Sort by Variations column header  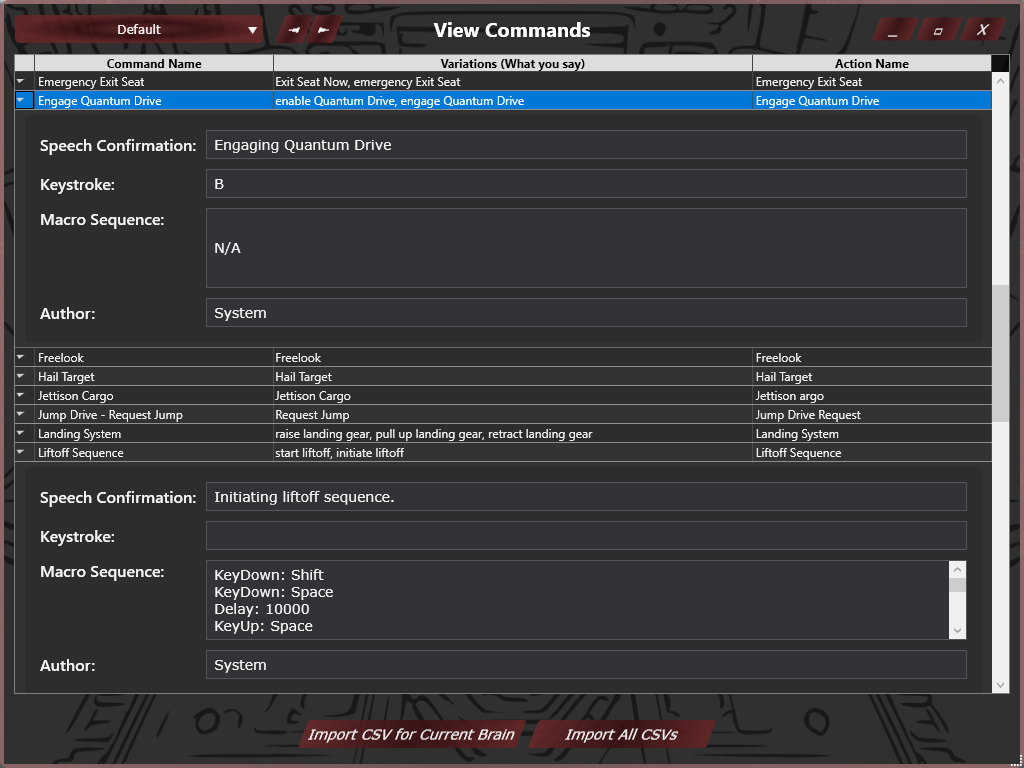(512, 64)
